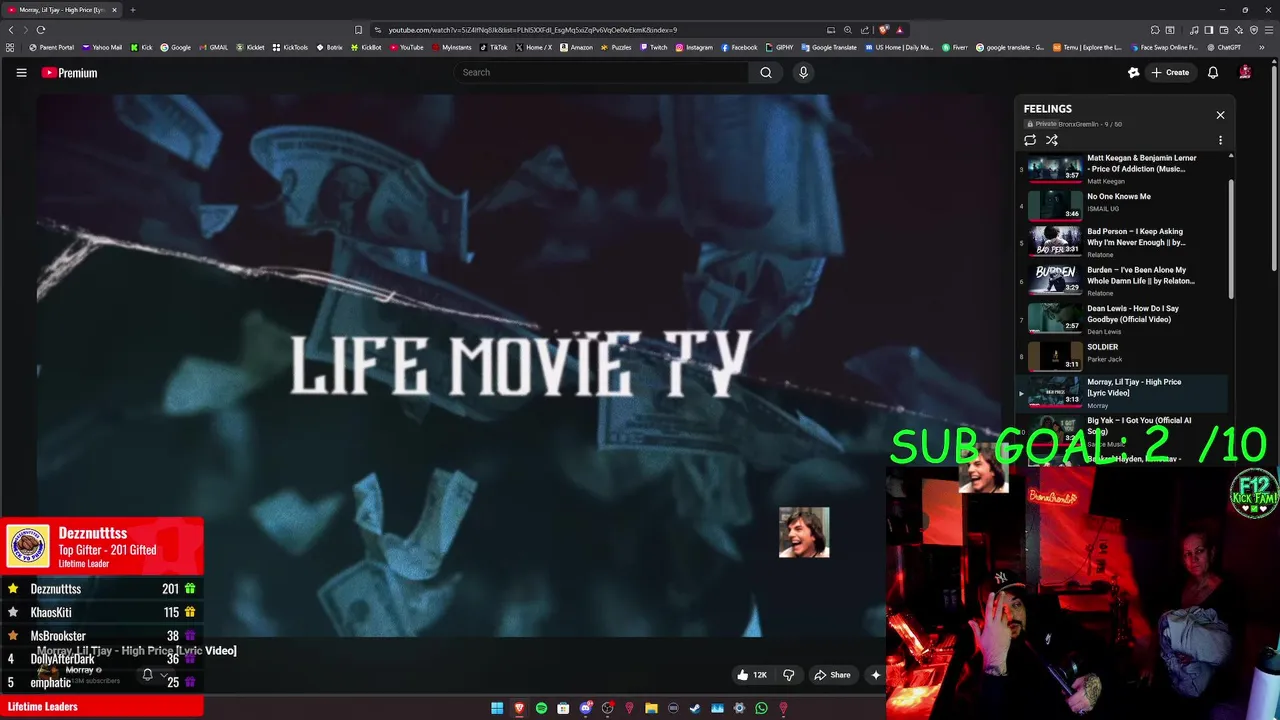Click the YouTube search magnifier button
This screenshot has width=1280, height=720.
766,72
